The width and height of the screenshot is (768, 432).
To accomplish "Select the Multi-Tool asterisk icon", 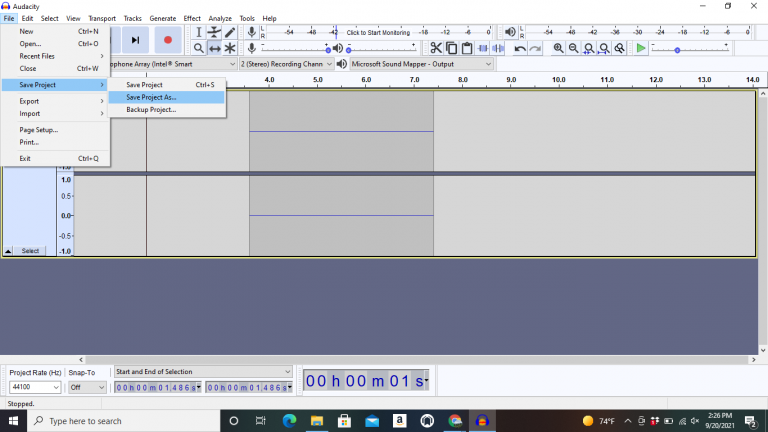I will coord(230,48).
